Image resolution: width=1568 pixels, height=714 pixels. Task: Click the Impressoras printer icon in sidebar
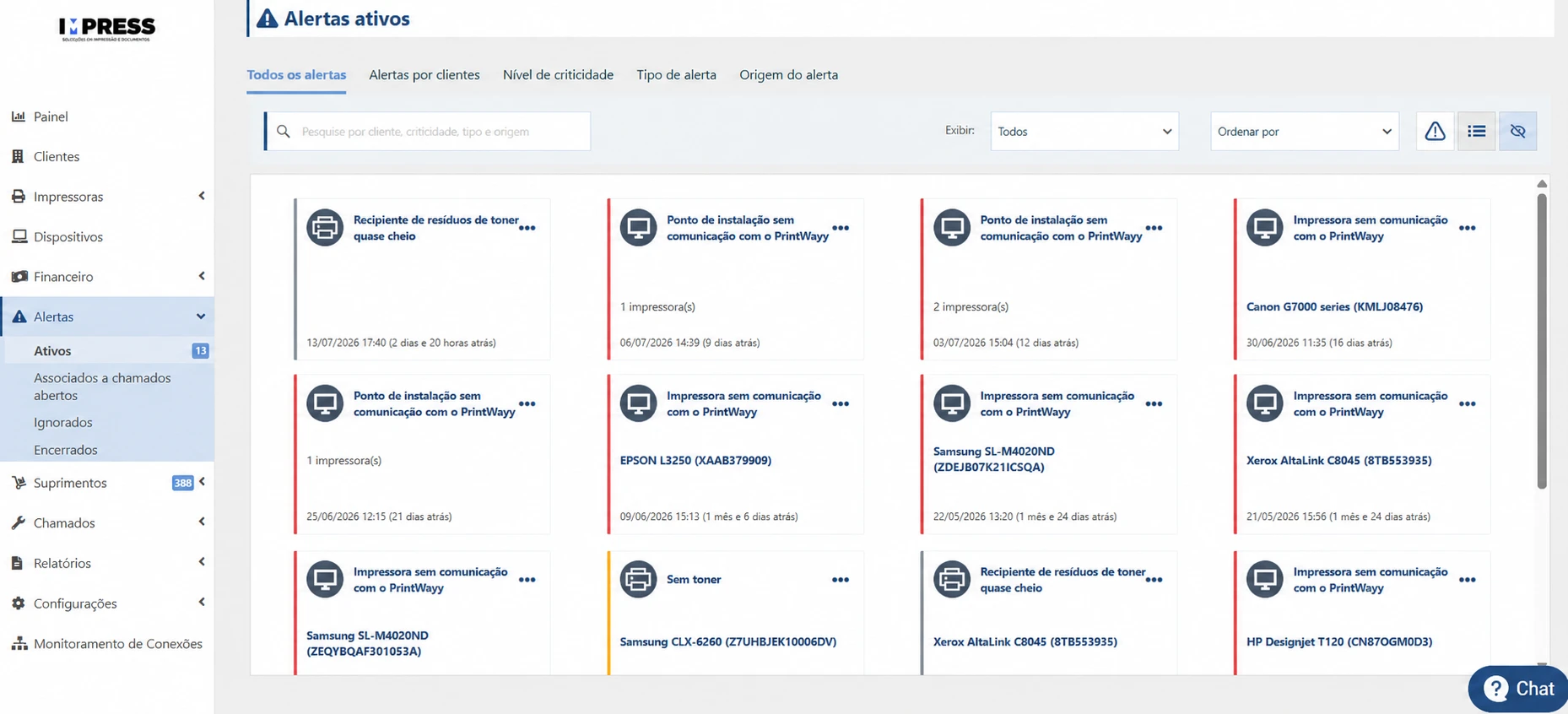pos(19,197)
